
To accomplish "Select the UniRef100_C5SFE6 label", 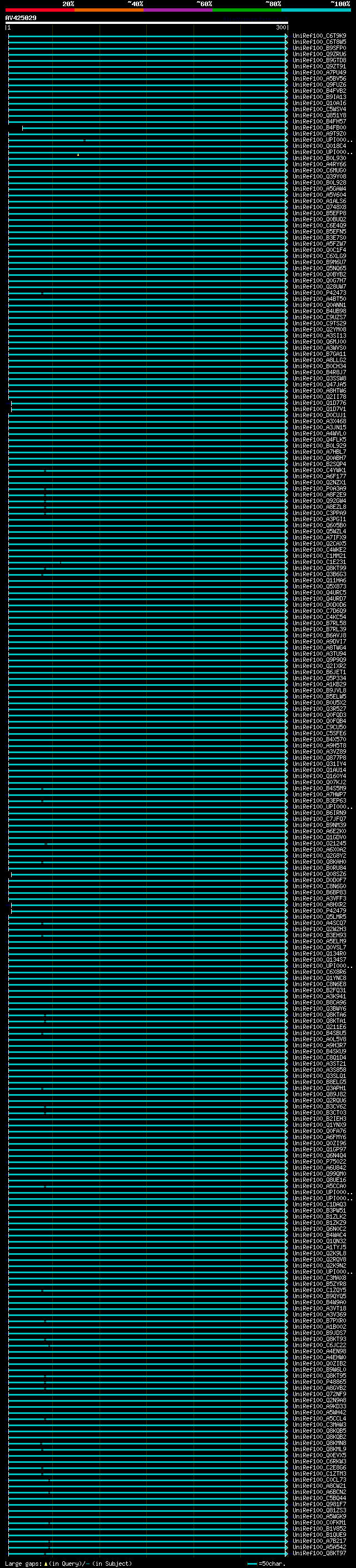I will [x=319, y=734].
